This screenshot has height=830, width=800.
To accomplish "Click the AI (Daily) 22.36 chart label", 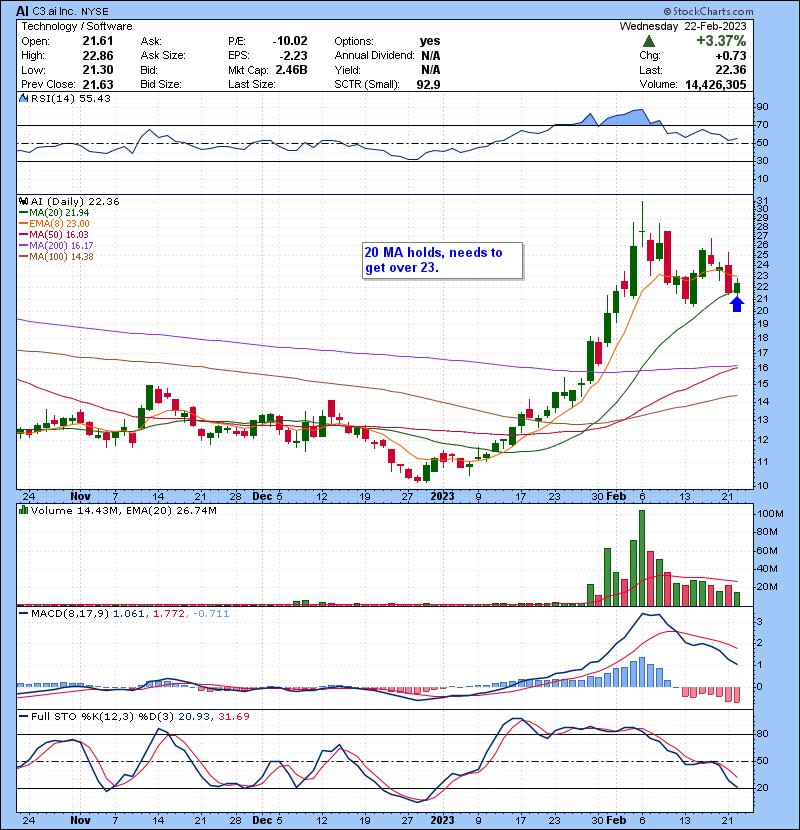I will click(x=75, y=201).
